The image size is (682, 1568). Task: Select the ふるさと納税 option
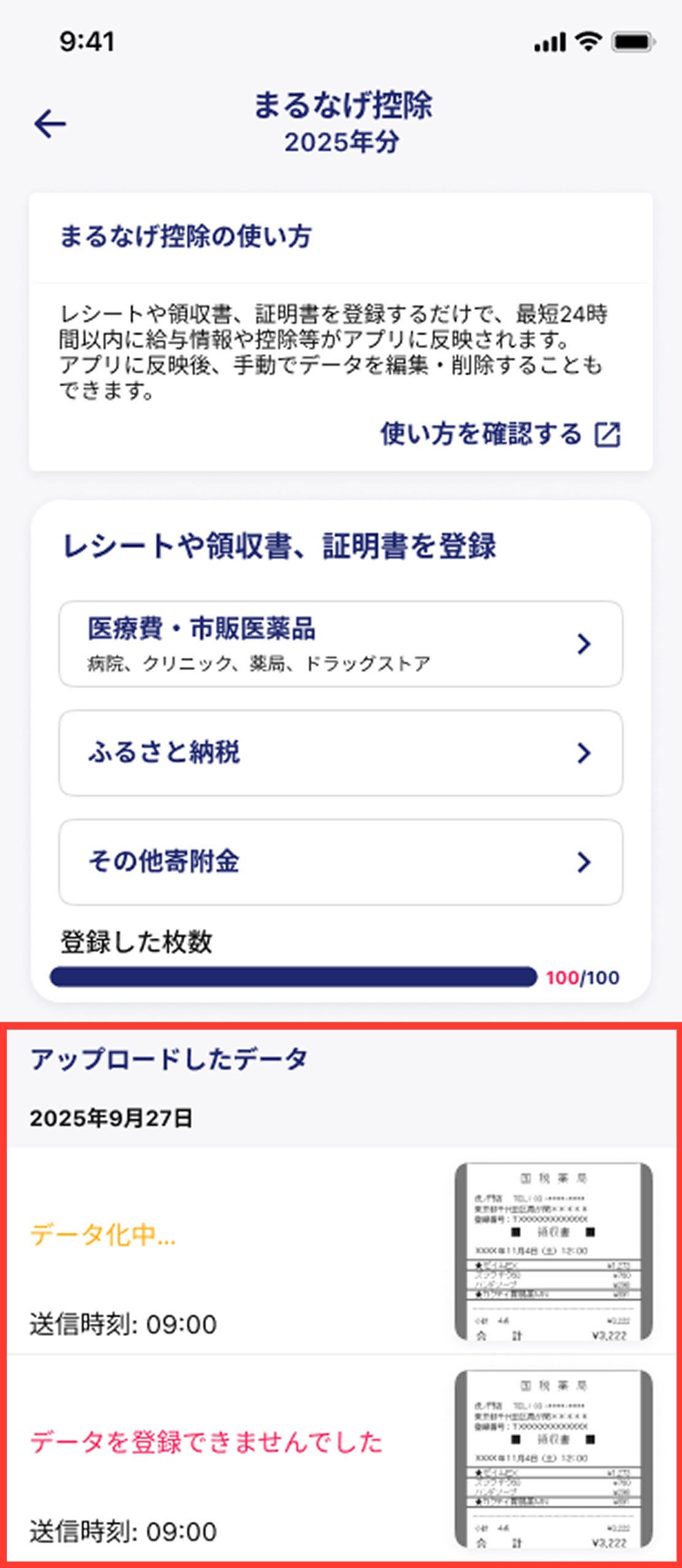[x=341, y=753]
